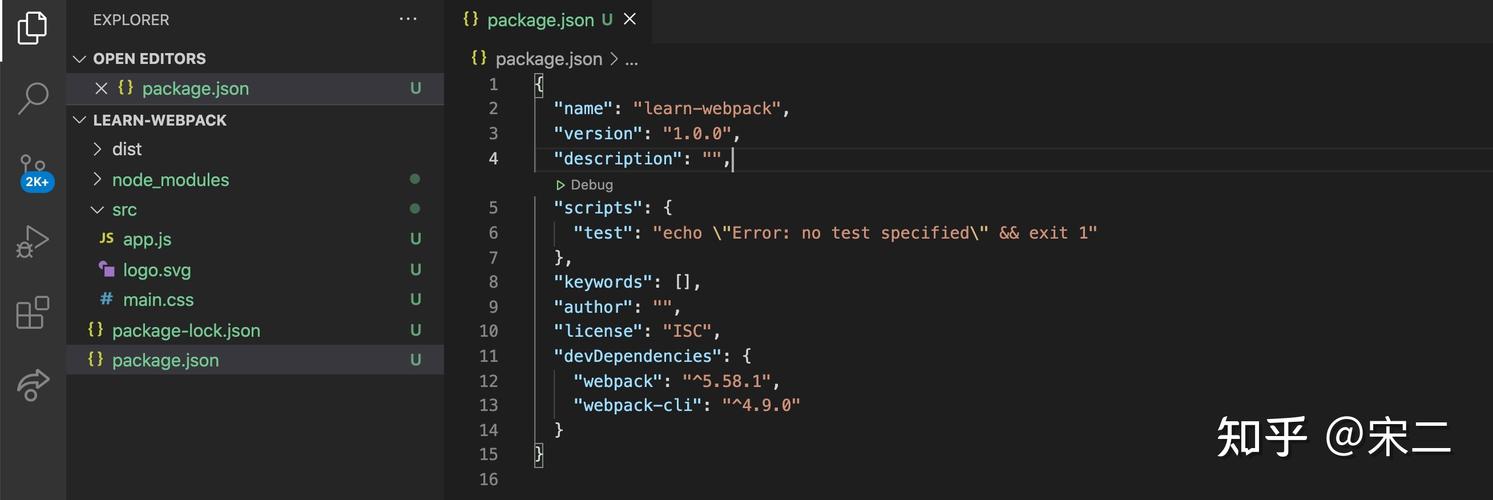Click the EXPLORER panel title
The image size is (1493, 500).
[131, 19]
